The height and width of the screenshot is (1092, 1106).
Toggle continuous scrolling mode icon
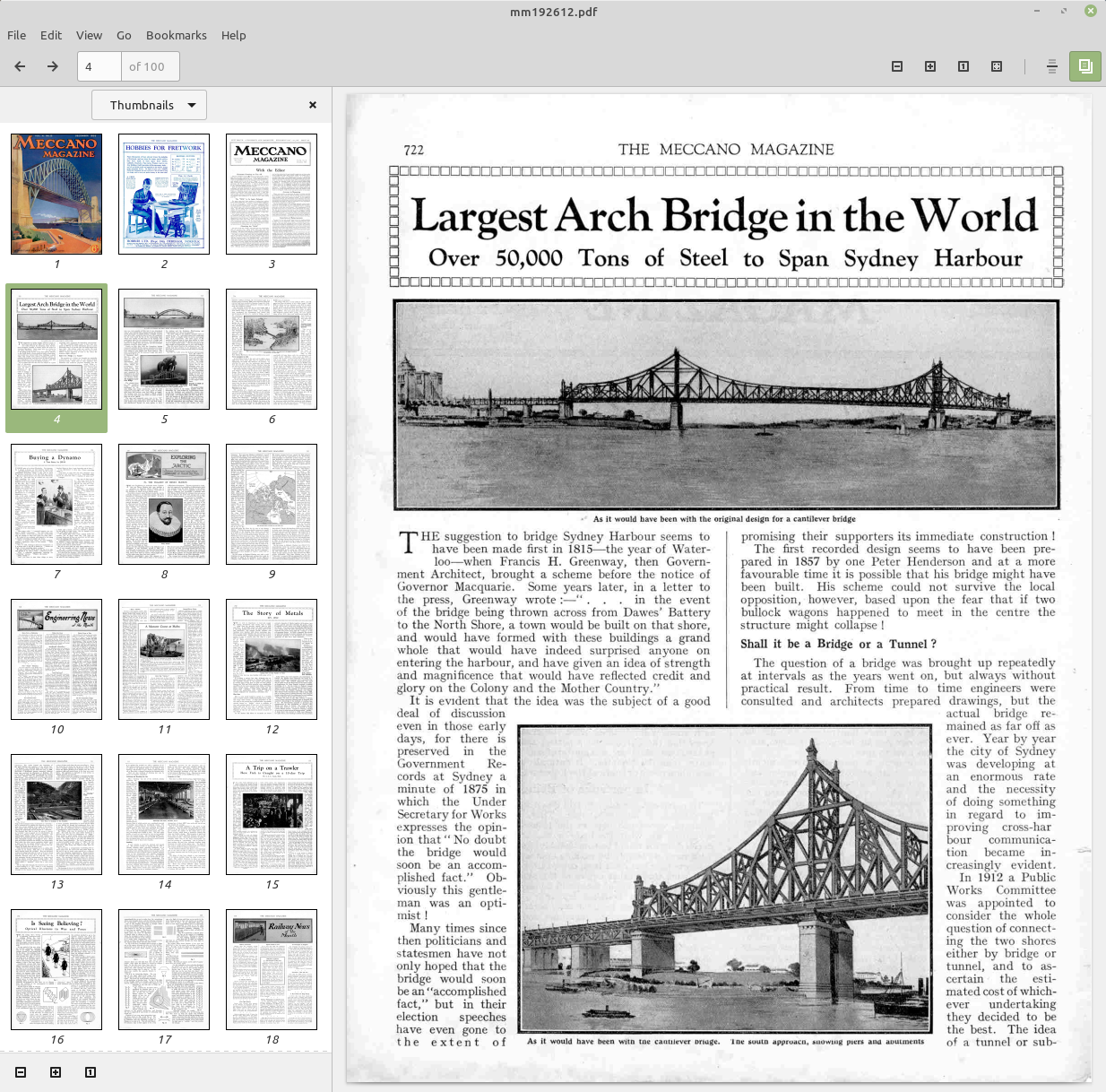1052,66
